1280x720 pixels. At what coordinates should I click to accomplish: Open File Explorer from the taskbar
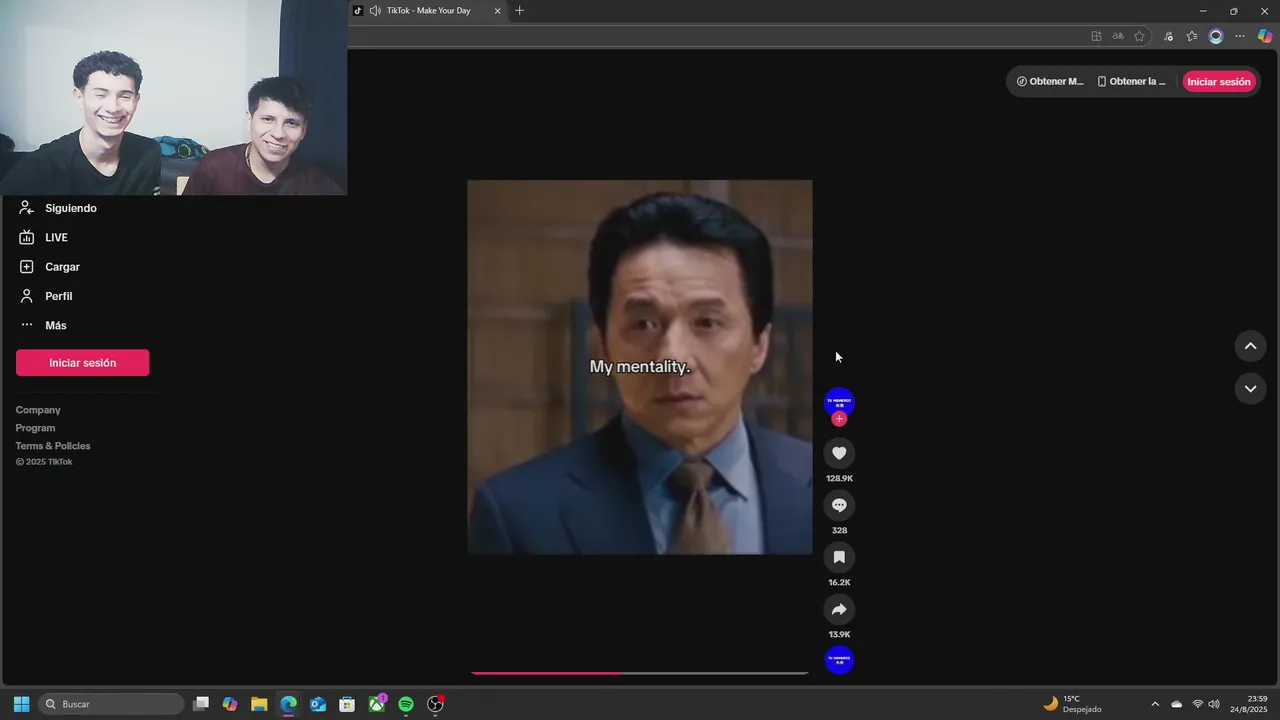[259, 704]
